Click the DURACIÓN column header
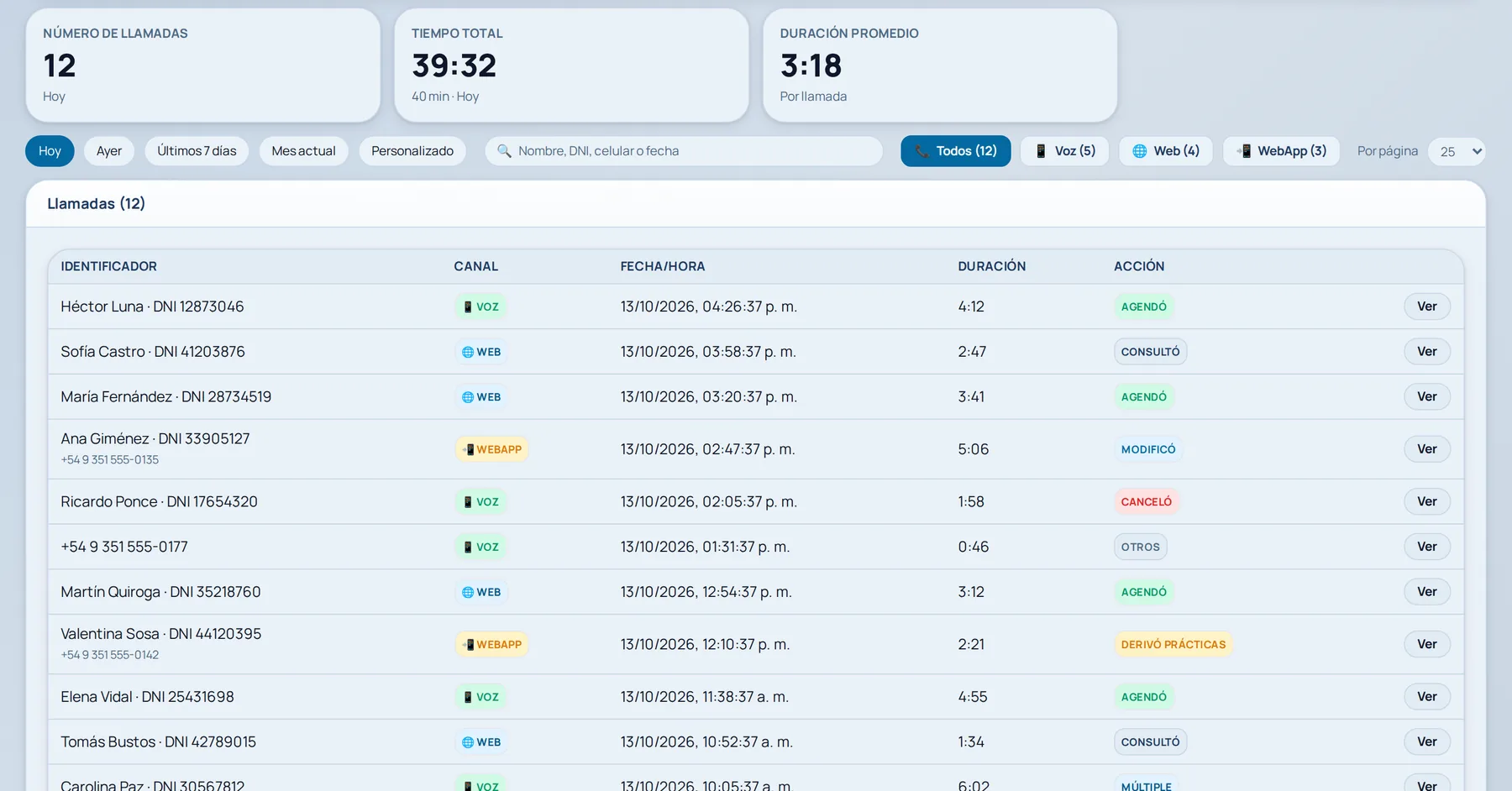 point(992,266)
